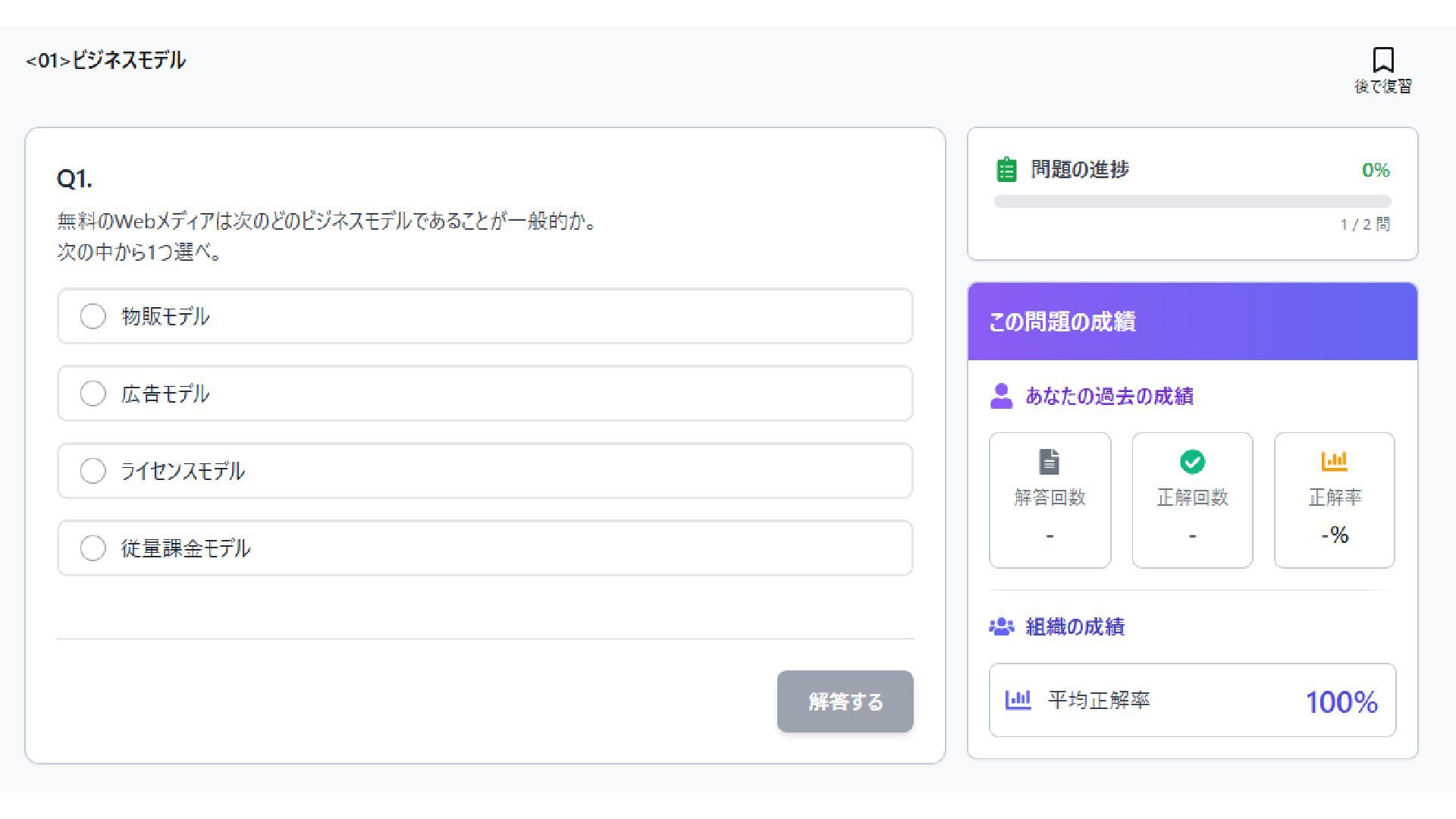Click the 解答回数 statistics card
This screenshot has width=1456, height=819.
(x=1050, y=500)
